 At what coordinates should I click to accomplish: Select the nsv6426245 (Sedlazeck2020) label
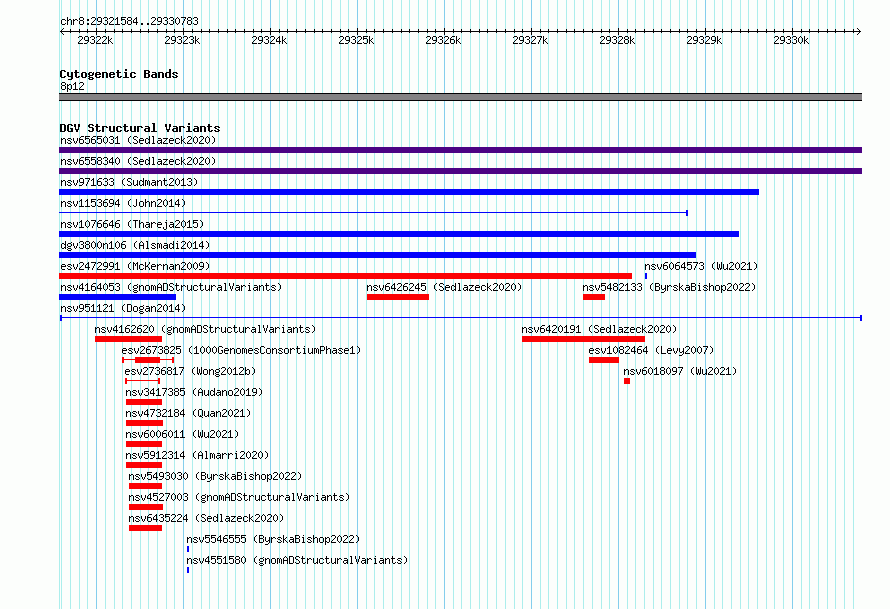pos(444,287)
